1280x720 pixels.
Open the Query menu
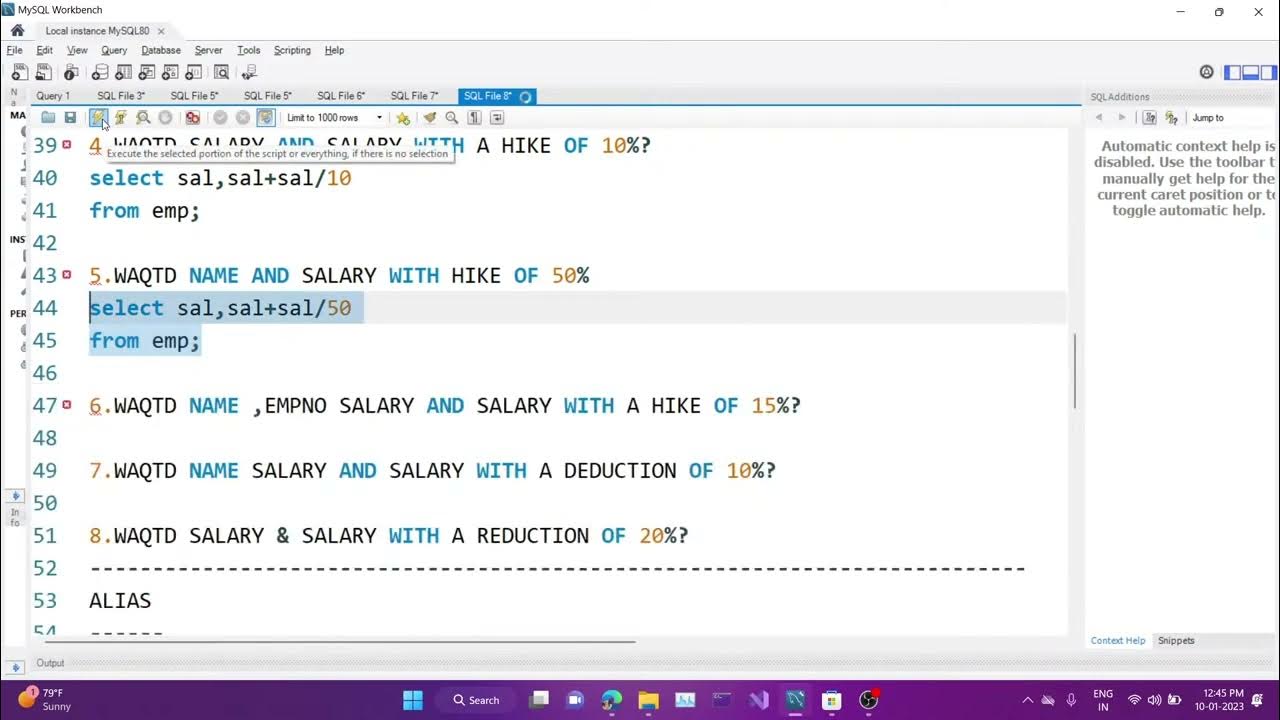tap(114, 50)
